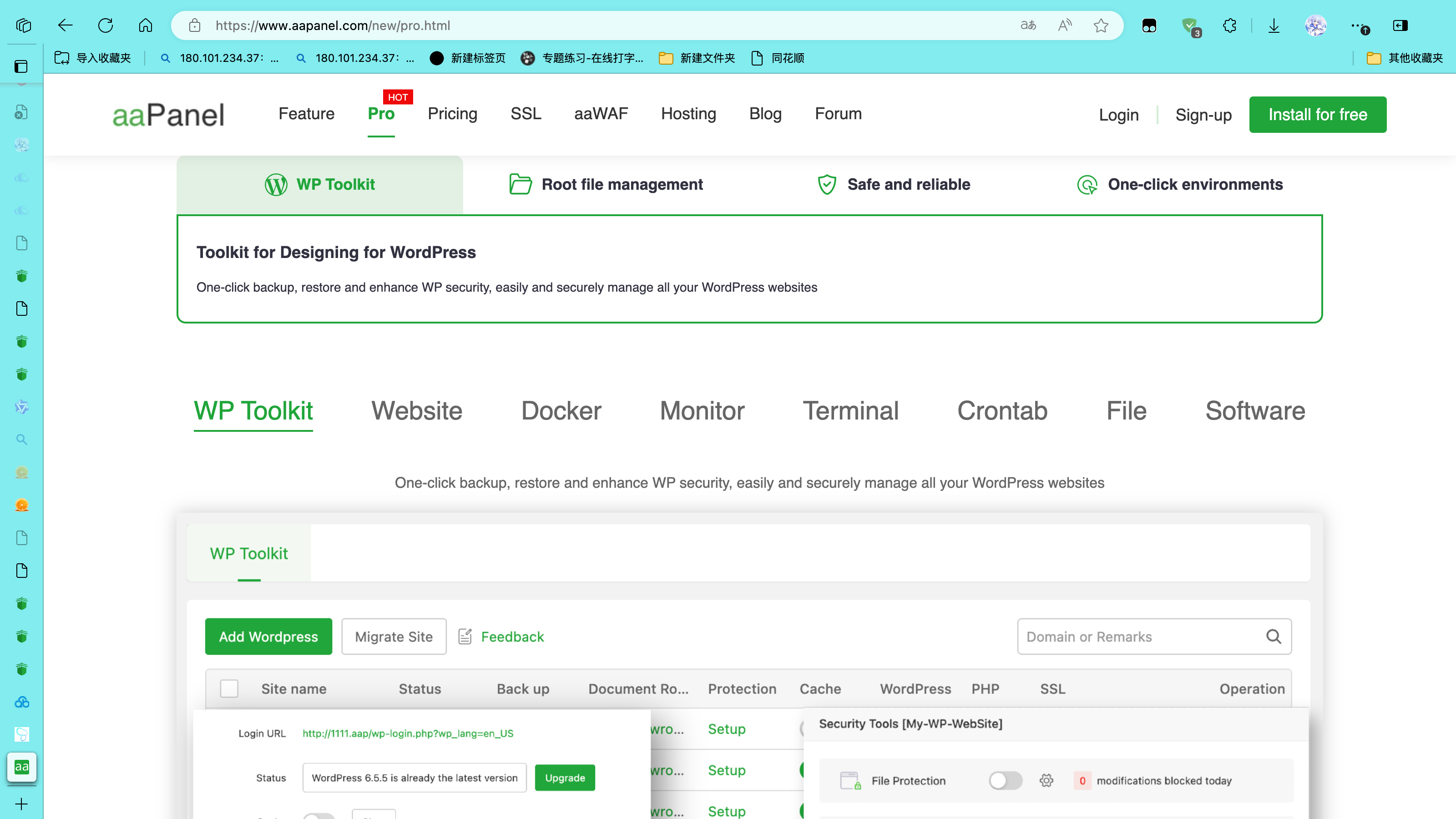Select the Docker section tab
1456x819 pixels.
click(x=561, y=411)
